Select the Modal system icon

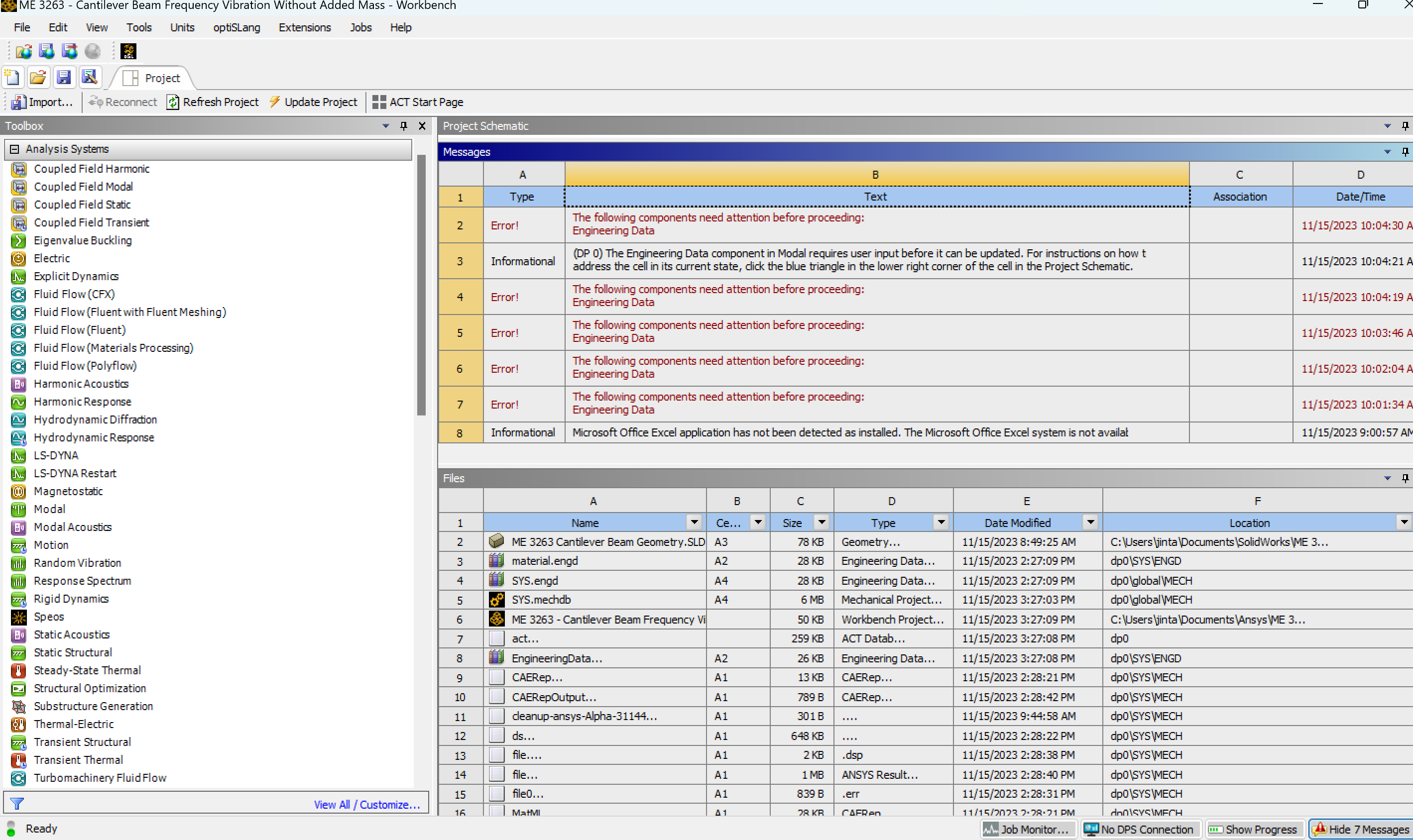pyautogui.click(x=19, y=510)
